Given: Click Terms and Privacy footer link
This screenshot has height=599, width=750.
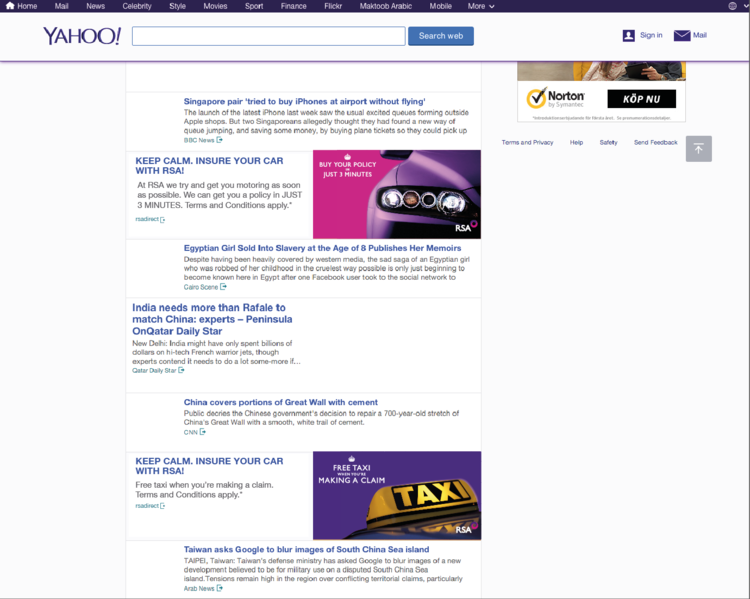Looking at the screenshot, I should (527, 143).
